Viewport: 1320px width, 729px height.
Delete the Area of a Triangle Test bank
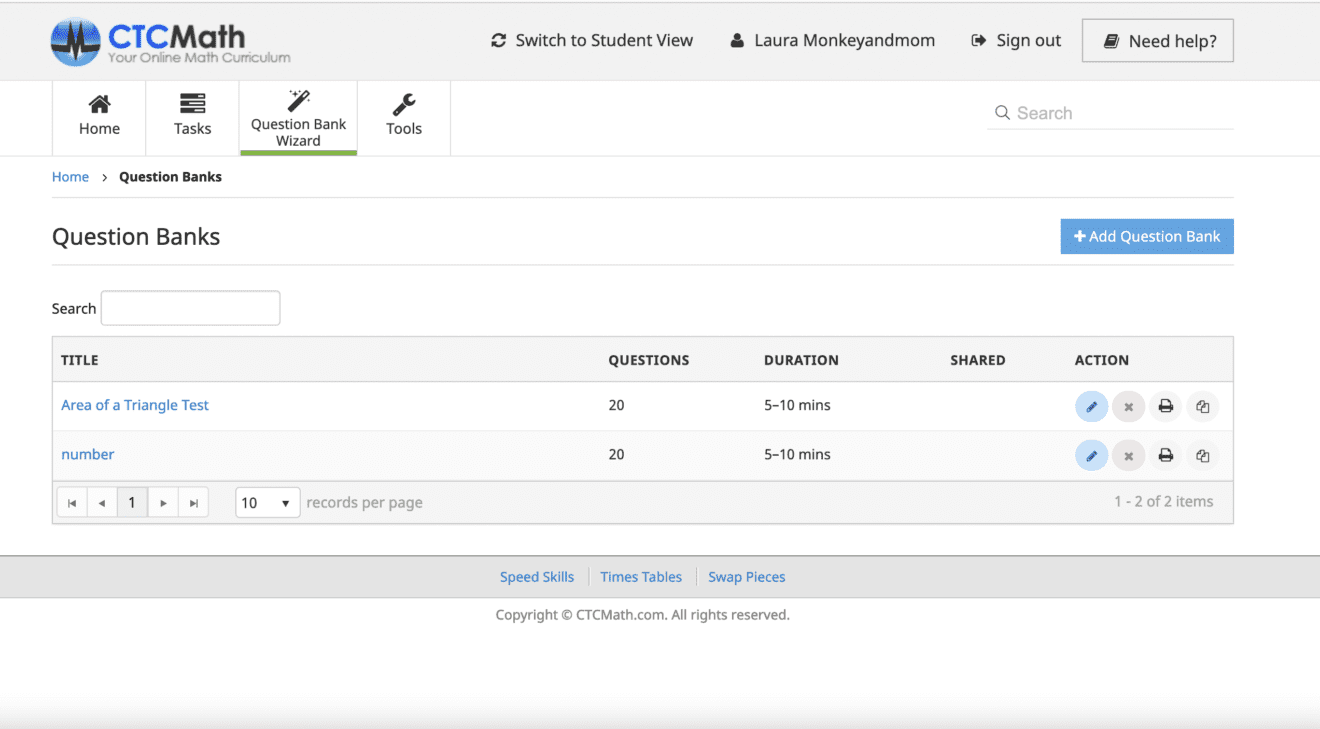point(1128,406)
